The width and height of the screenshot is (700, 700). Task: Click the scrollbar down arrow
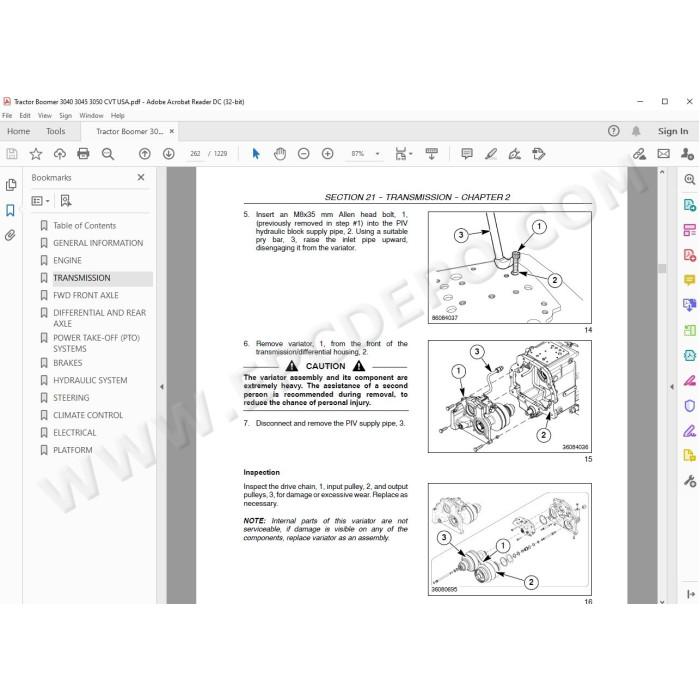(x=662, y=601)
